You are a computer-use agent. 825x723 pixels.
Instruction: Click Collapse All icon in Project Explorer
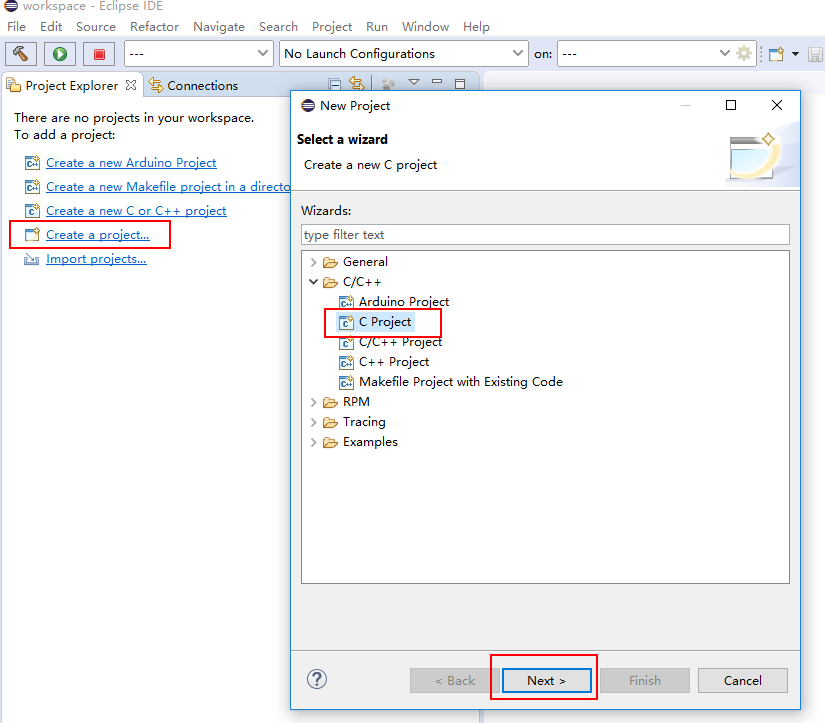pyautogui.click(x=334, y=84)
